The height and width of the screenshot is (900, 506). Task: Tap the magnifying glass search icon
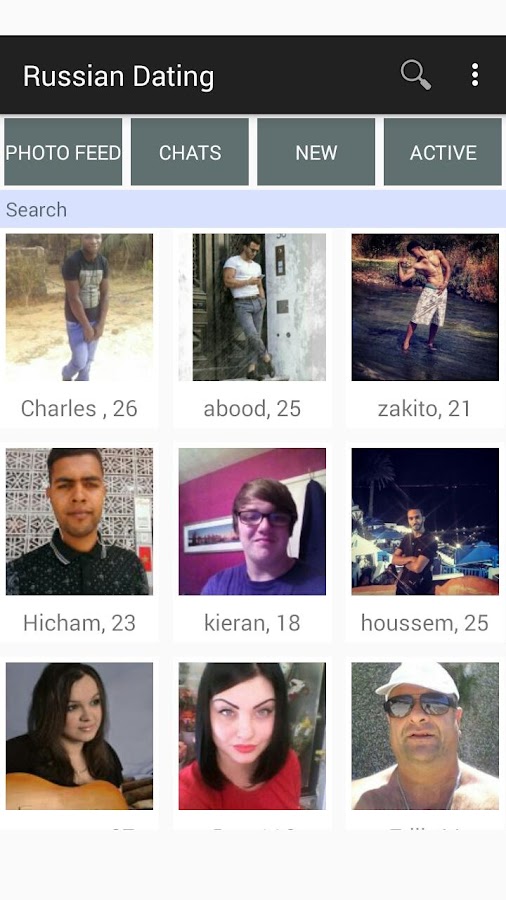click(x=416, y=75)
